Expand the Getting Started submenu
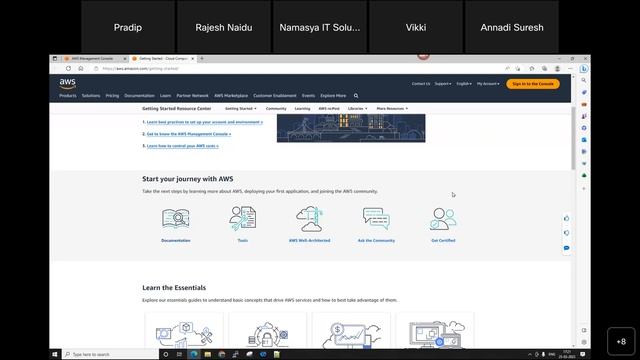 coord(241,109)
